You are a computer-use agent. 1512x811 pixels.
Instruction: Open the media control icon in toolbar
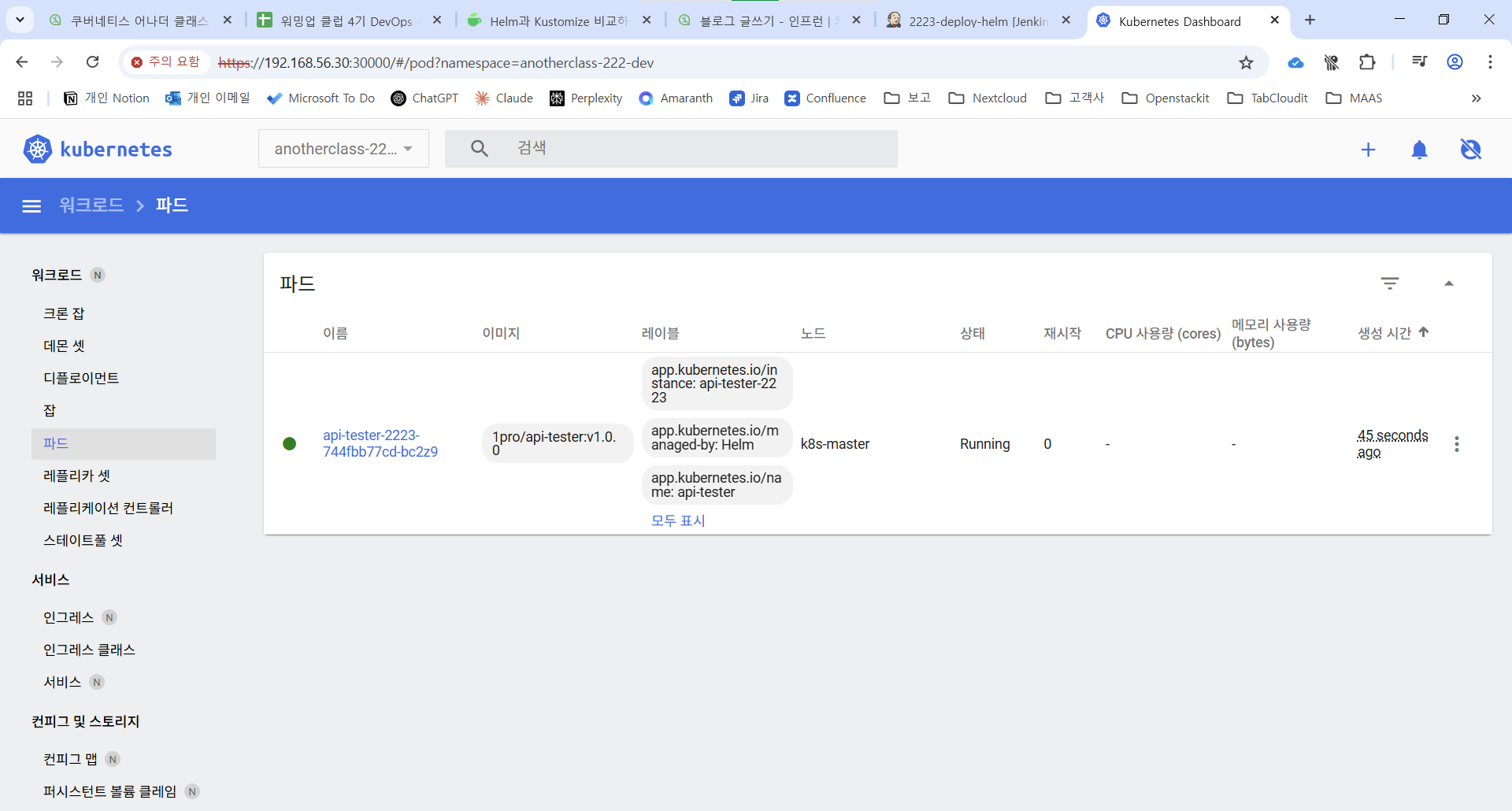(1419, 62)
